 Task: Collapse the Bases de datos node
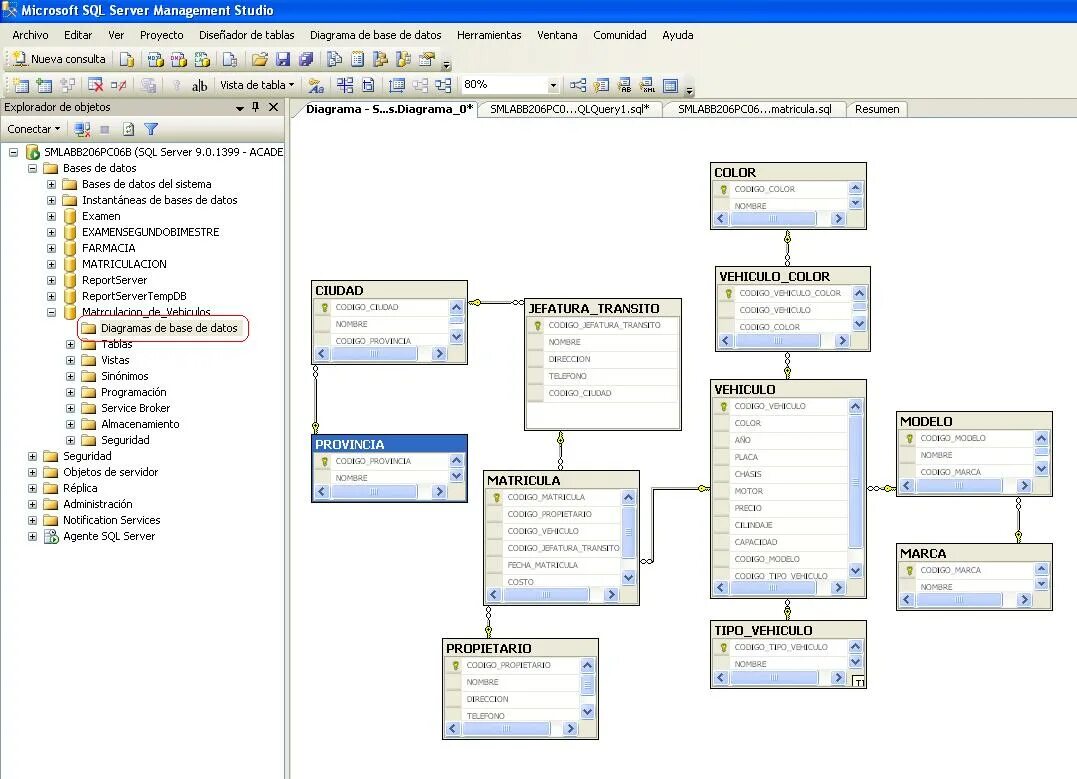coord(32,168)
